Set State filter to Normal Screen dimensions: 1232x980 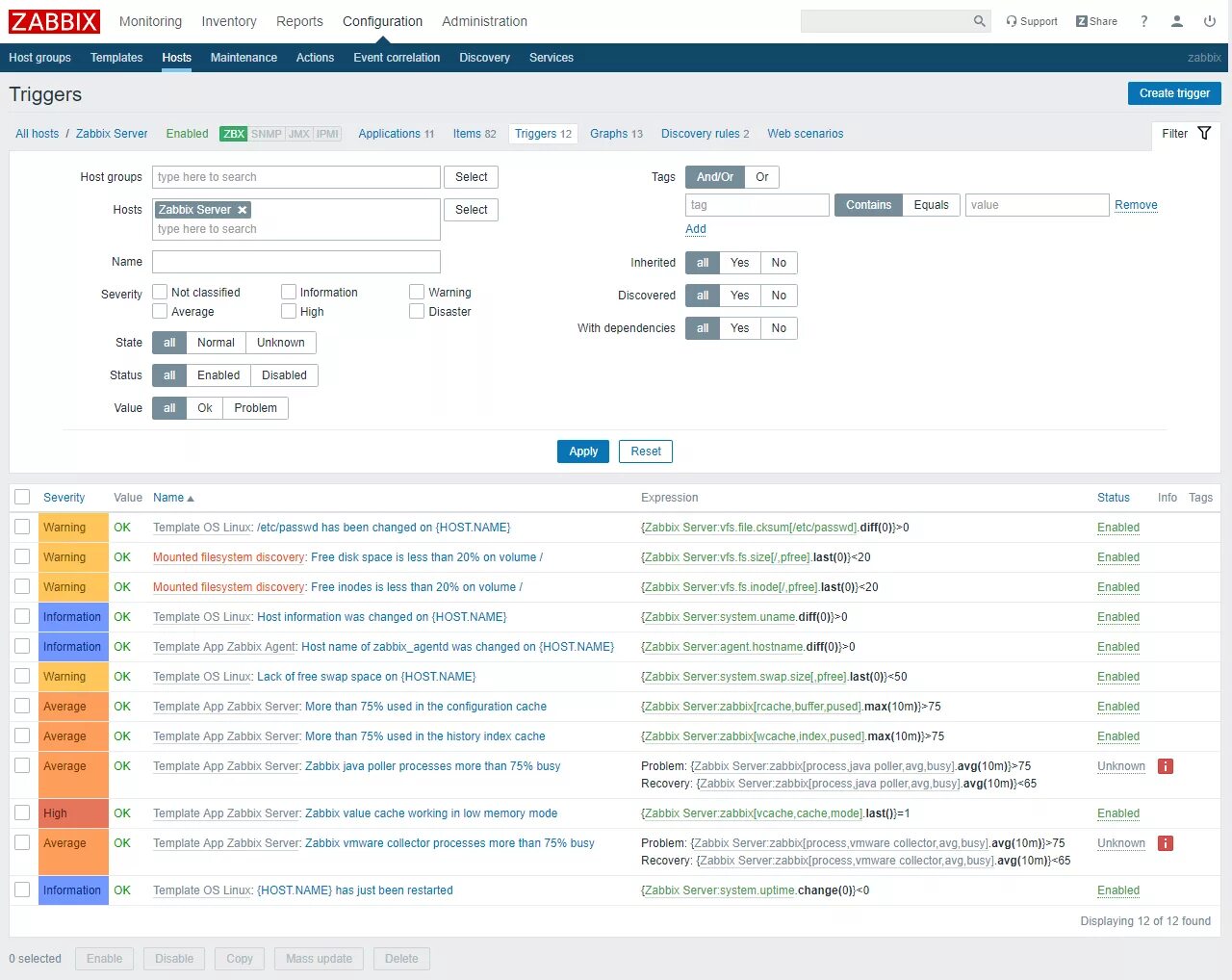pyautogui.click(x=216, y=343)
